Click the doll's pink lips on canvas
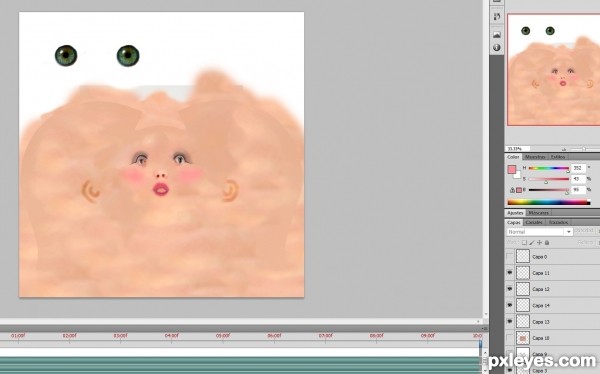Viewport: 600px width, 374px height. [x=161, y=189]
